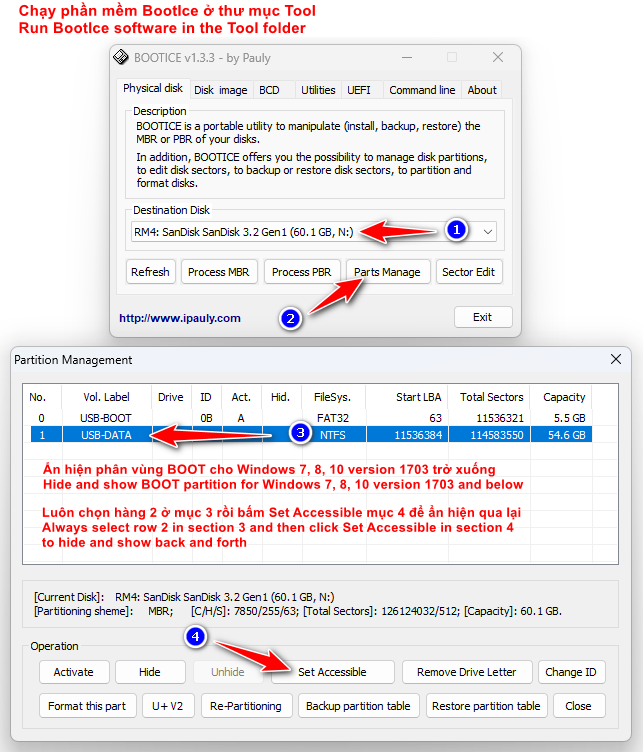Click the Capacity column header

(563, 397)
